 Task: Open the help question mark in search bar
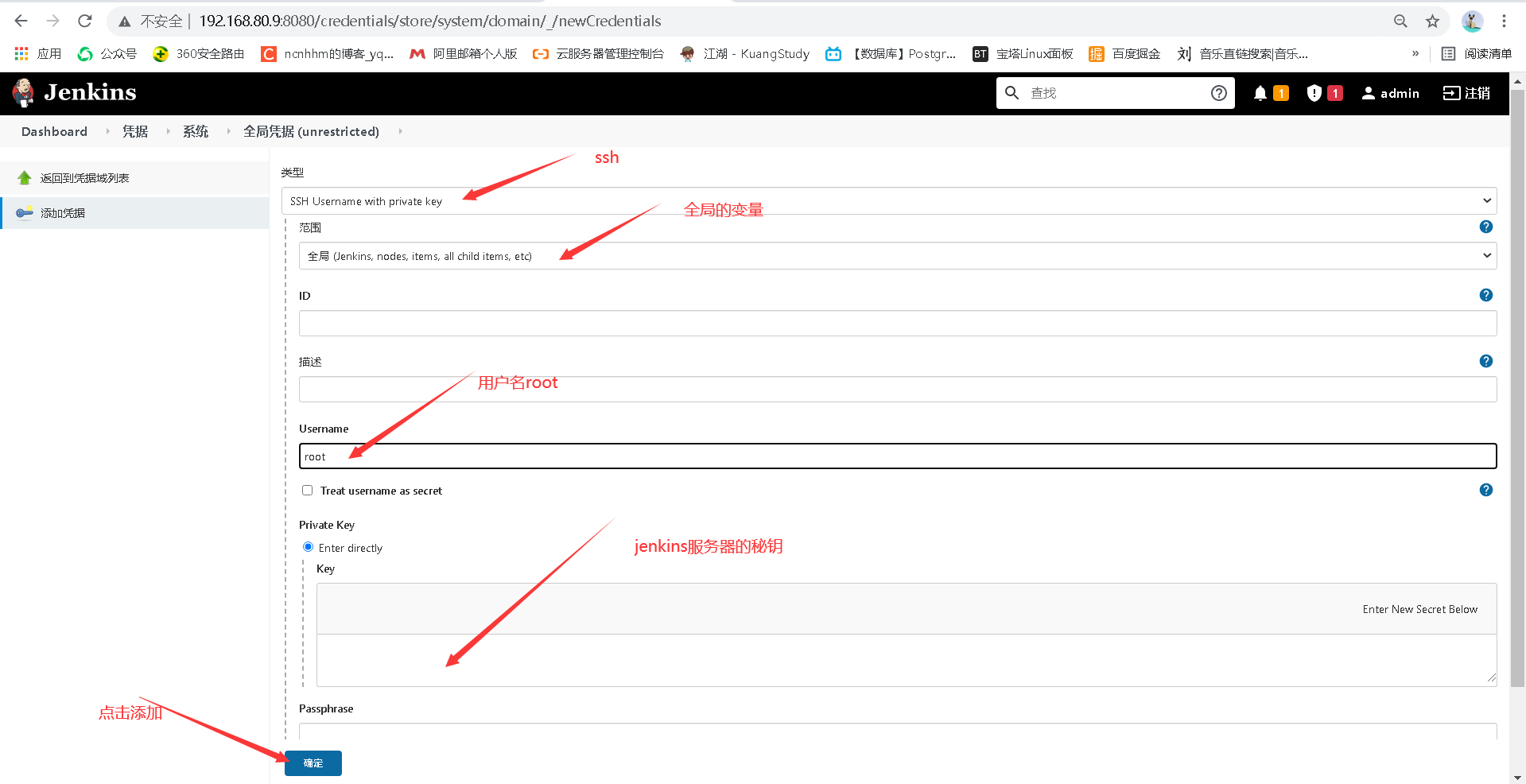(x=1218, y=93)
